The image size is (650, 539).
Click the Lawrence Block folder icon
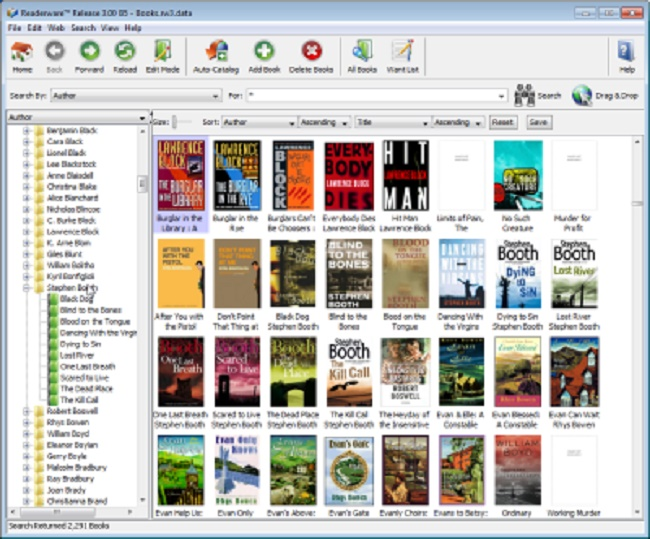[x=39, y=232]
